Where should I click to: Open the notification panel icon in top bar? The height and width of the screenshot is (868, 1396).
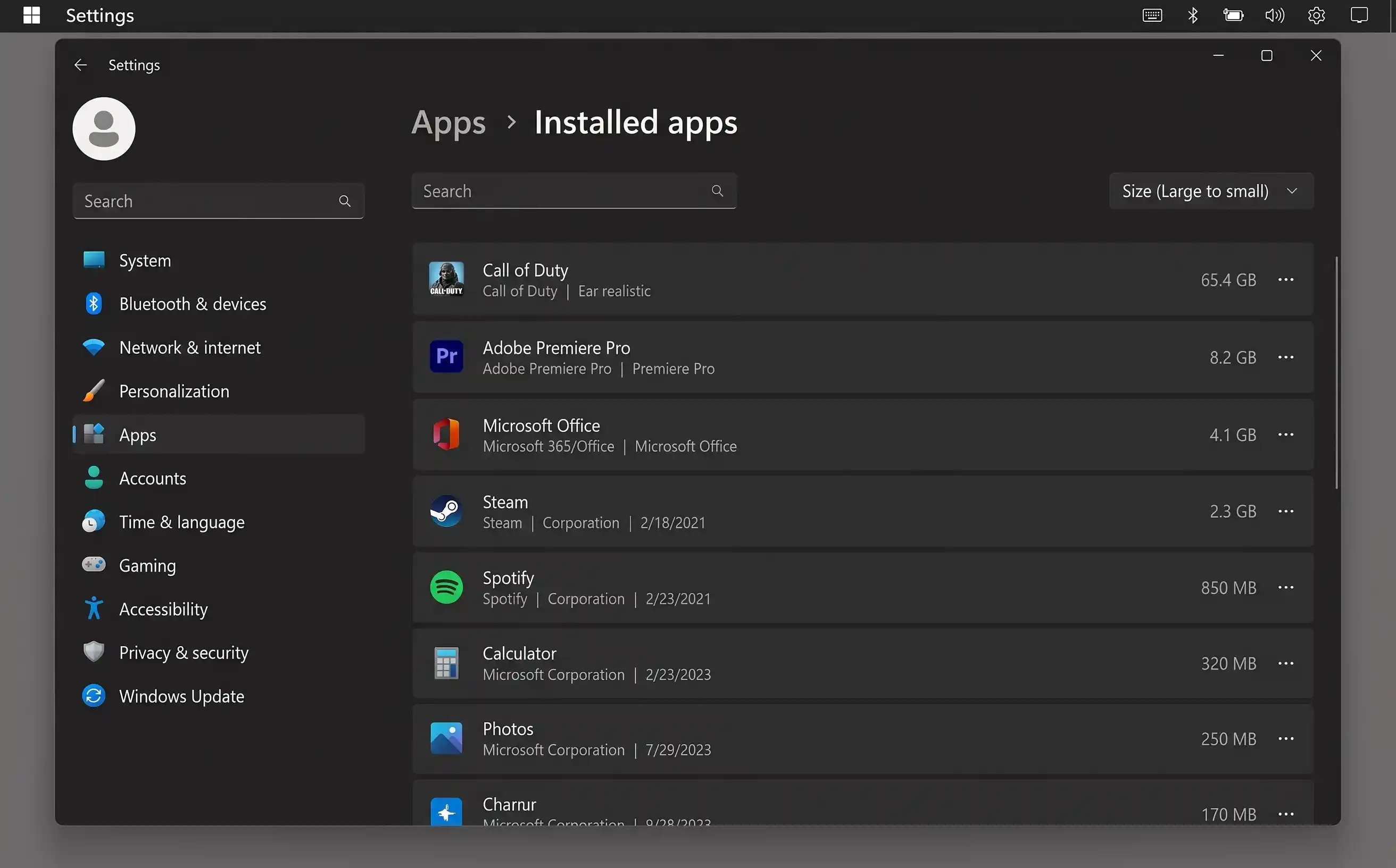(x=1359, y=15)
